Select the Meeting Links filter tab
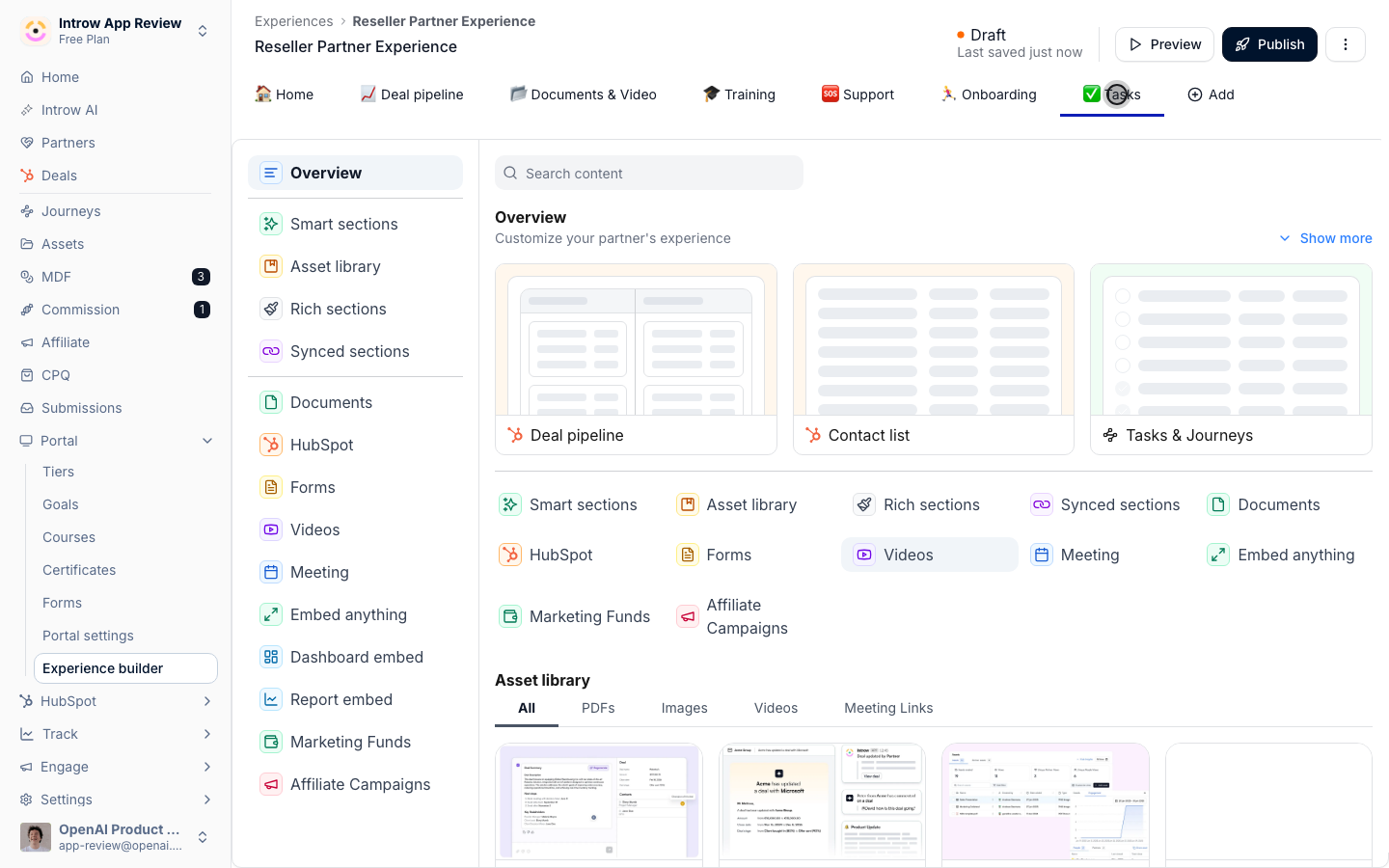Screen dimensions: 1389x868 click(888, 708)
